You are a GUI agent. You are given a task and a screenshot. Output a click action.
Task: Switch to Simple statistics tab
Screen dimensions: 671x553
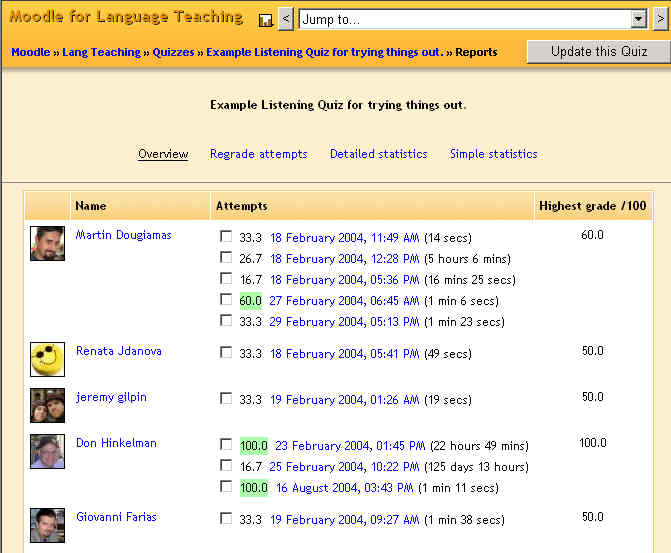click(493, 154)
